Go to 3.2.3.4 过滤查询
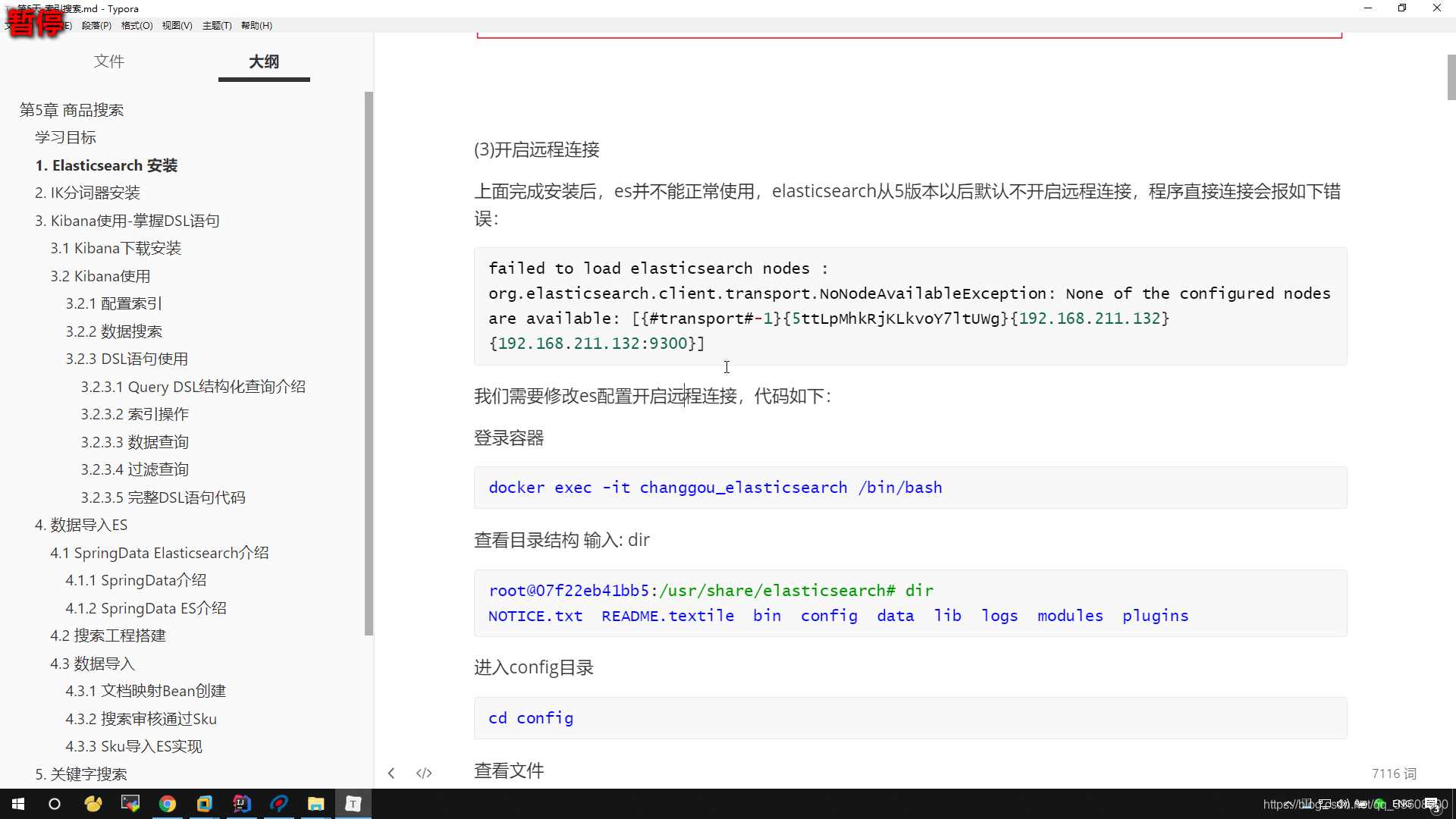Screen dimensions: 1456x819 135,469
